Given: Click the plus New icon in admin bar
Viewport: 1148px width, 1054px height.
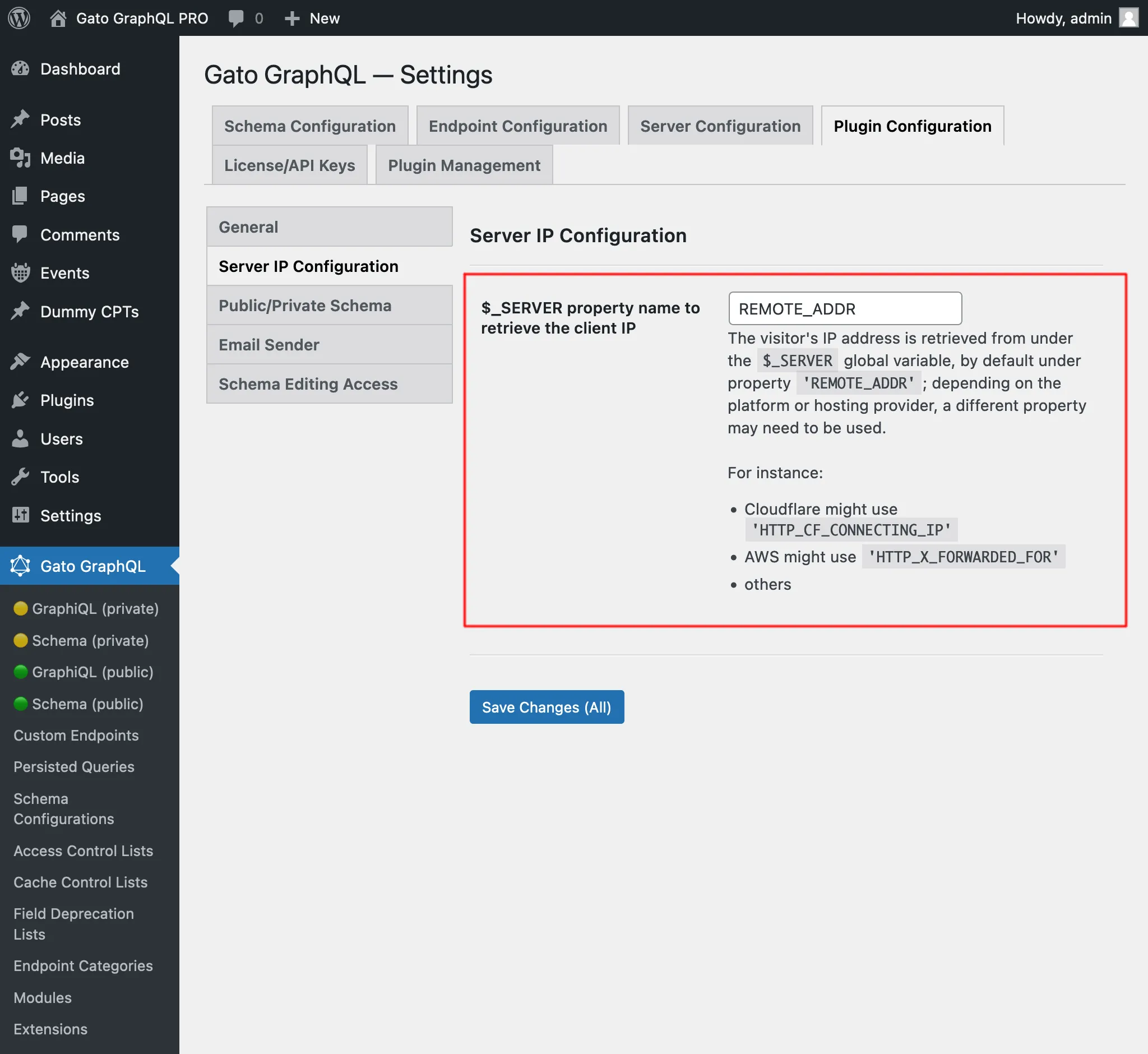Looking at the screenshot, I should coord(292,19).
